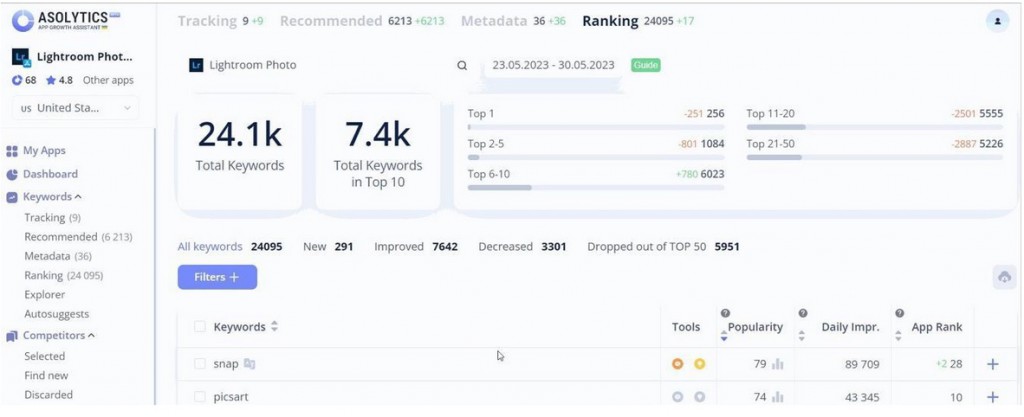
Task: Switch to the Recommended top tab
Action: 362,21
